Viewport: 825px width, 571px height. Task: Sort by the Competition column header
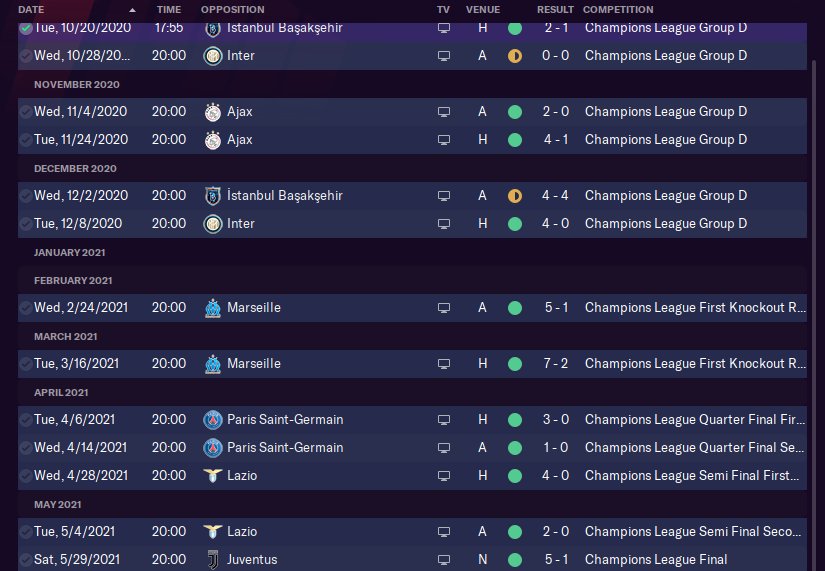[x=618, y=9]
